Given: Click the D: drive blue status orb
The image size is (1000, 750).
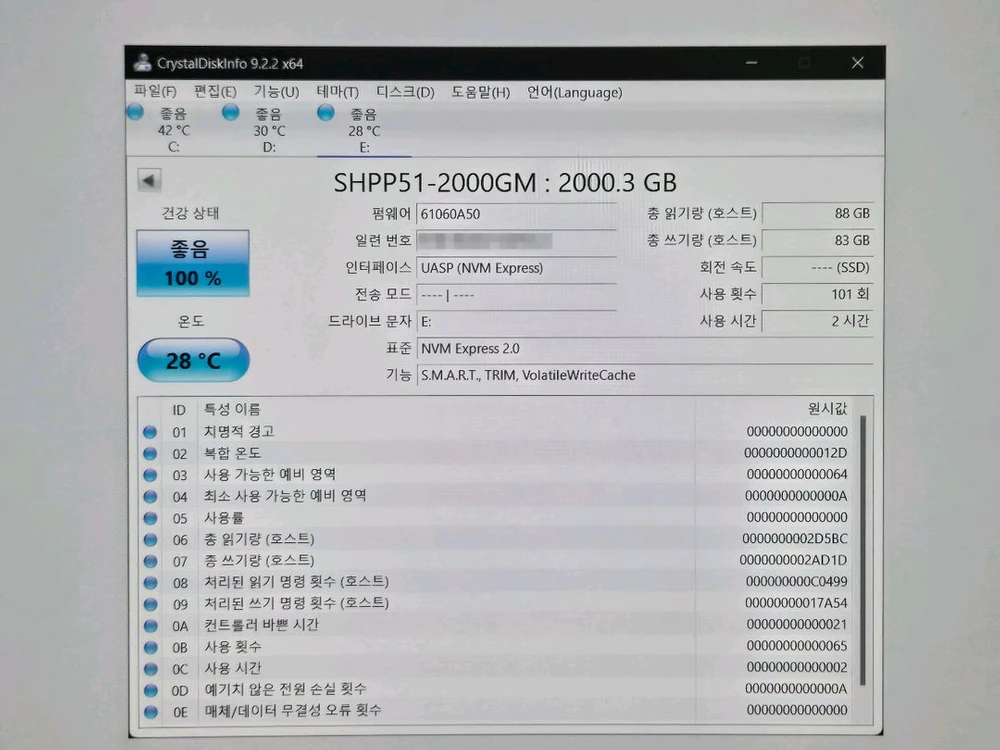Looking at the screenshot, I should coord(230,113).
